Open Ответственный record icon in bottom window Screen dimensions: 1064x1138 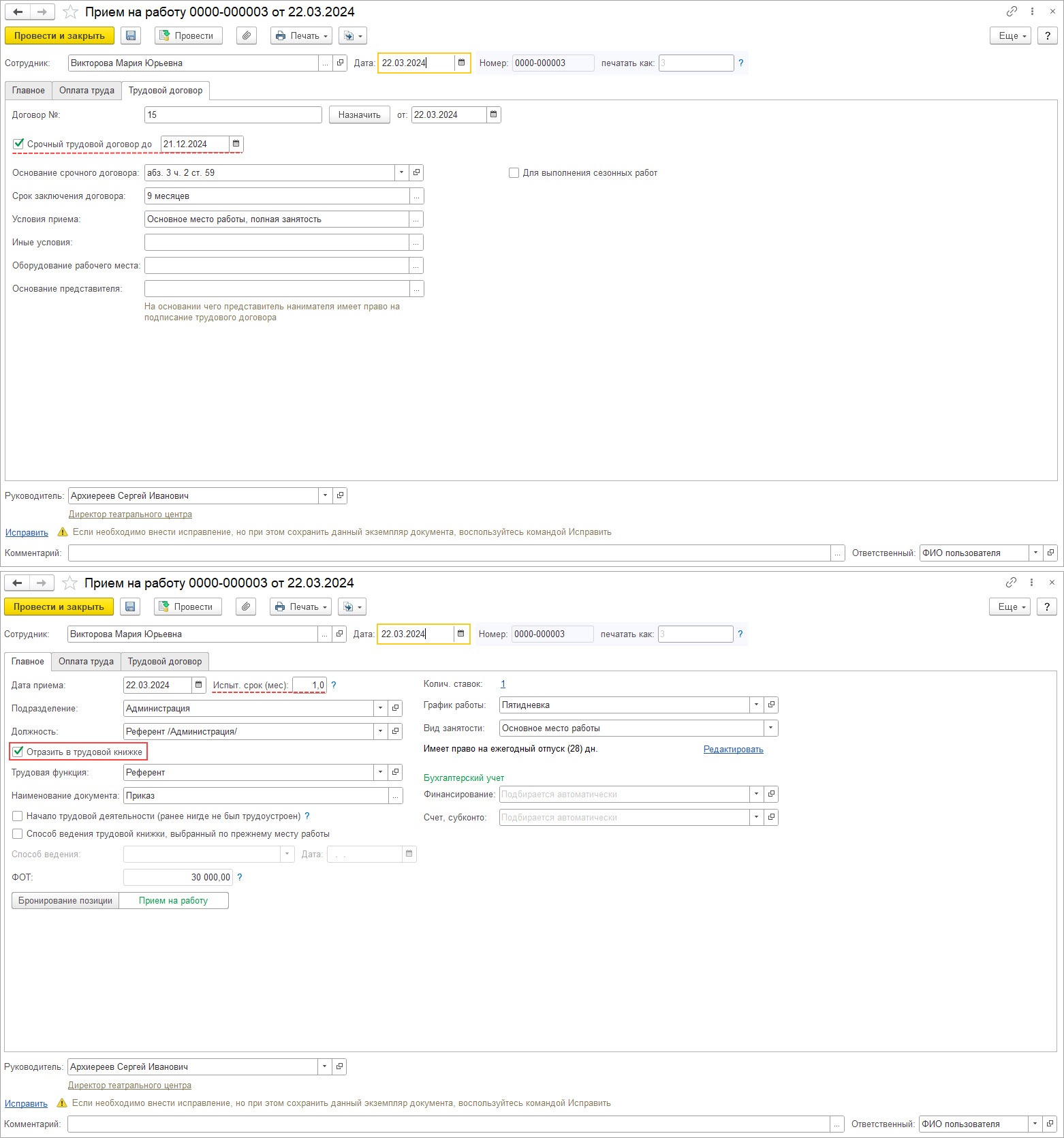[1050, 1124]
